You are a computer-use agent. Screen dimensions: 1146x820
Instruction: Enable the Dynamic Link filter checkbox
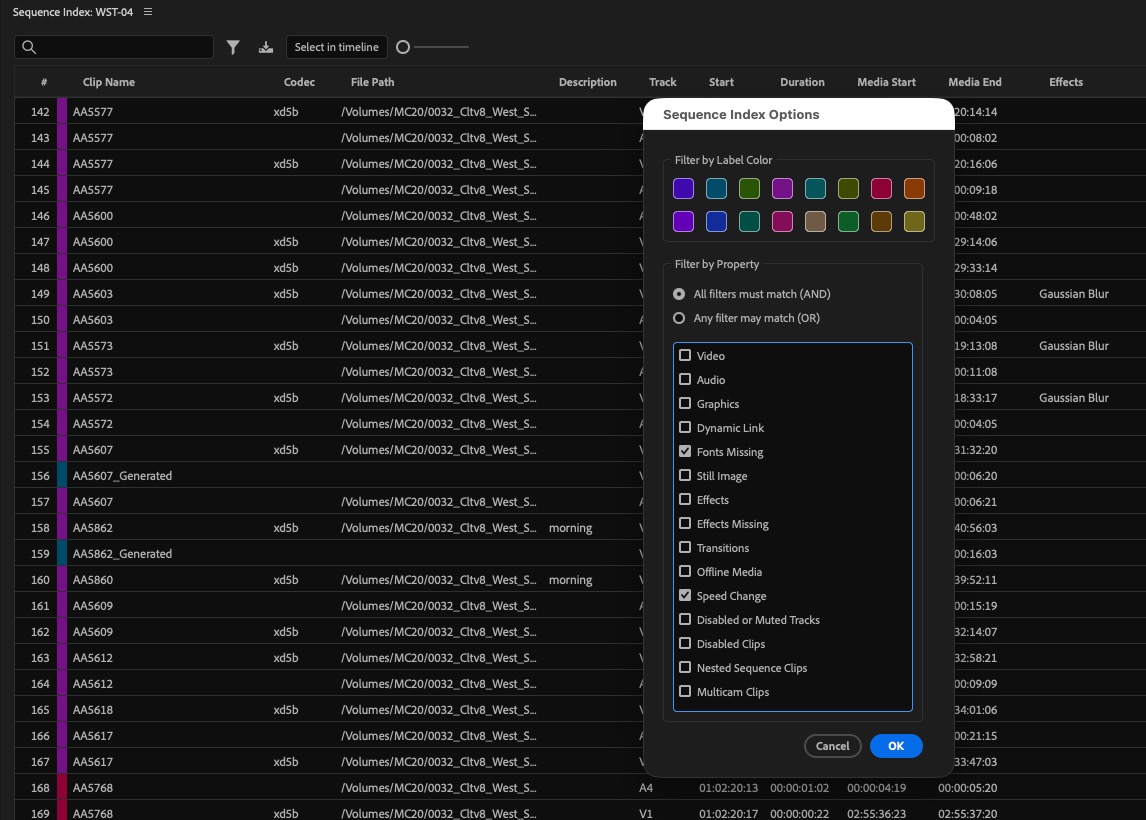point(685,428)
